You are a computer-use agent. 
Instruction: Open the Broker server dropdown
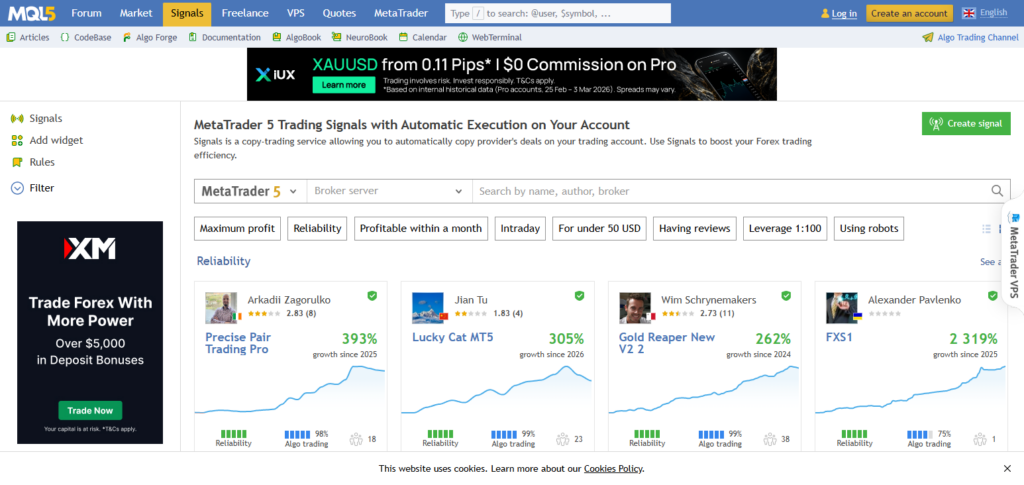tap(389, 191)
